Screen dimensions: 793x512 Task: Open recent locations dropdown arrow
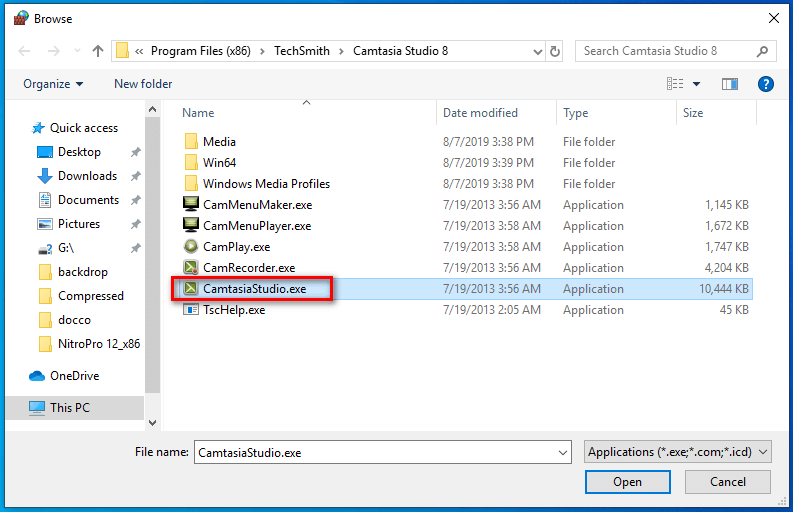77,51
